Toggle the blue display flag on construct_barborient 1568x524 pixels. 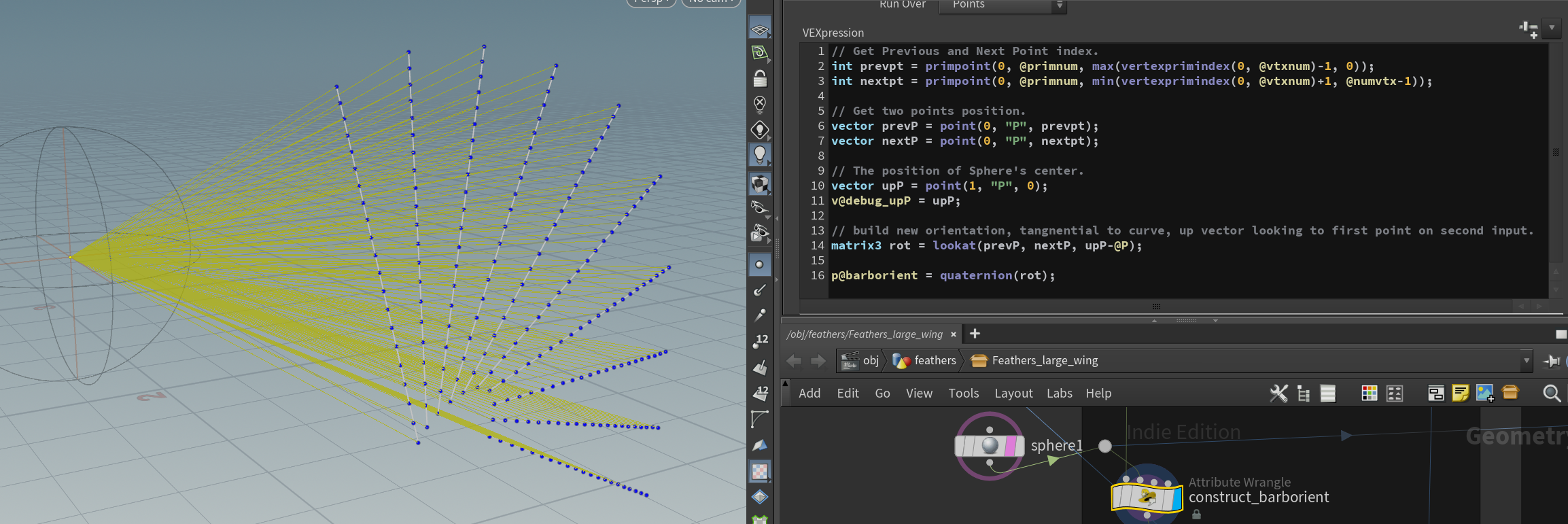click(x=1177, y=498)
